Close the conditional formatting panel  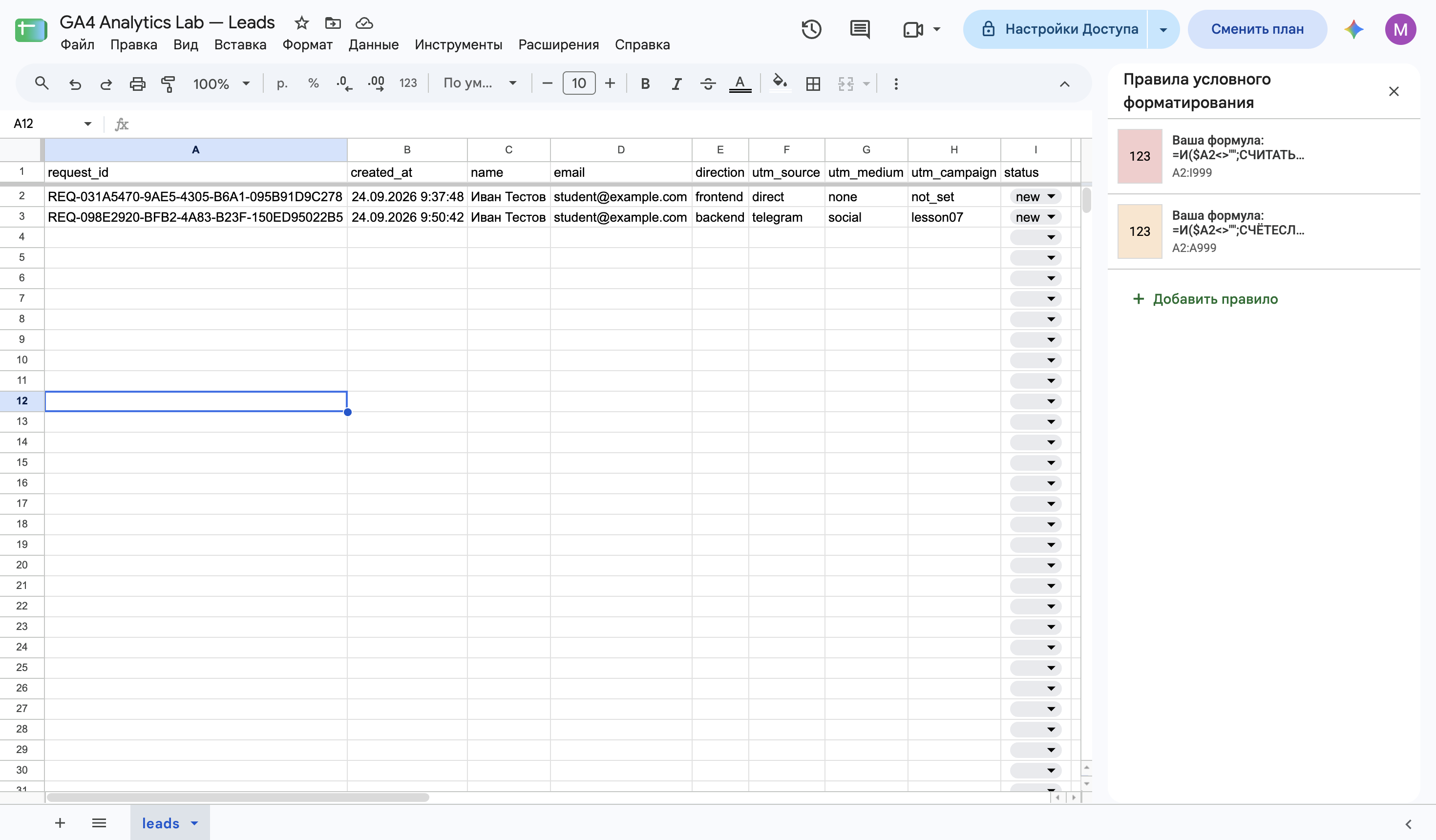click(x=1393, y=91)
